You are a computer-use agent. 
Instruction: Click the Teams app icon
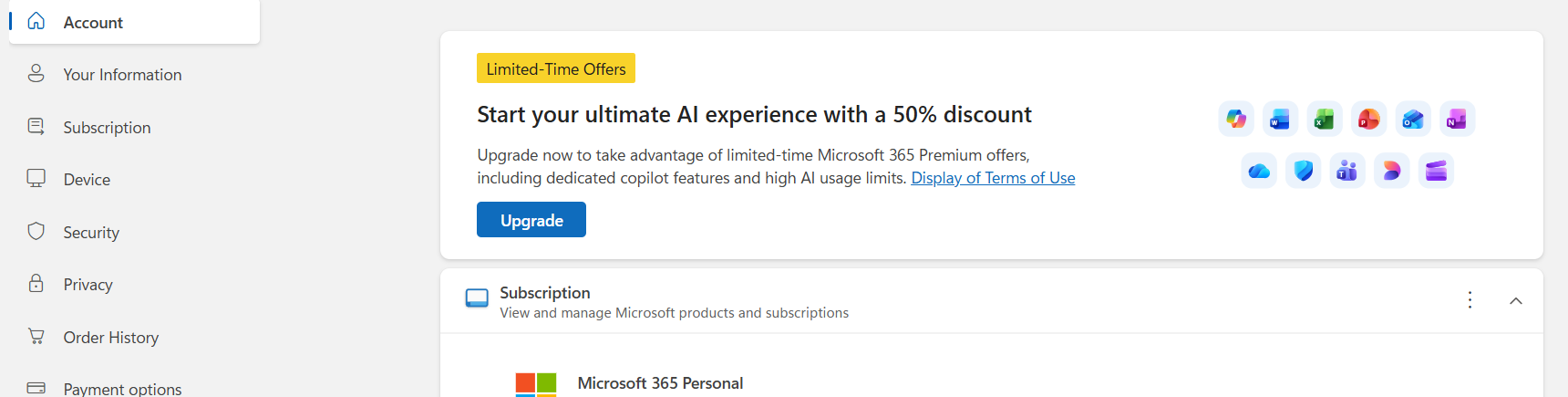[1347, 171]
